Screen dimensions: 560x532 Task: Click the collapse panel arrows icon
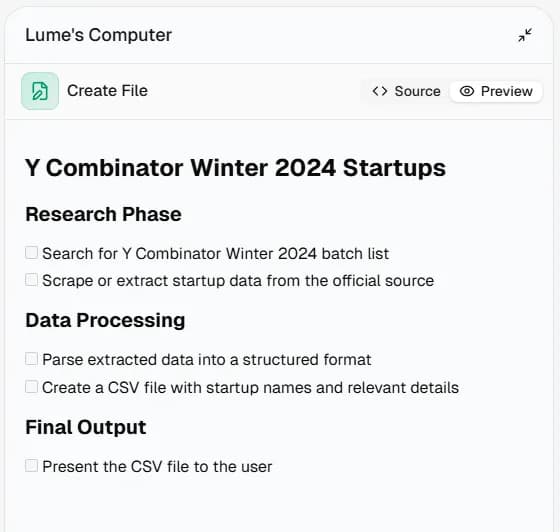(x=525, y=35)
